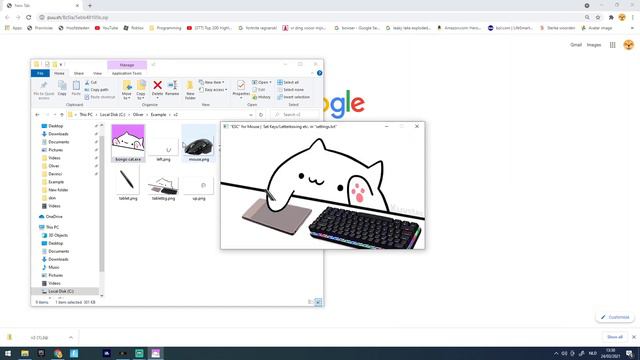Click the New folder icon in ribbon
Screen dimensions: 640x360
[x=190, y=85]
